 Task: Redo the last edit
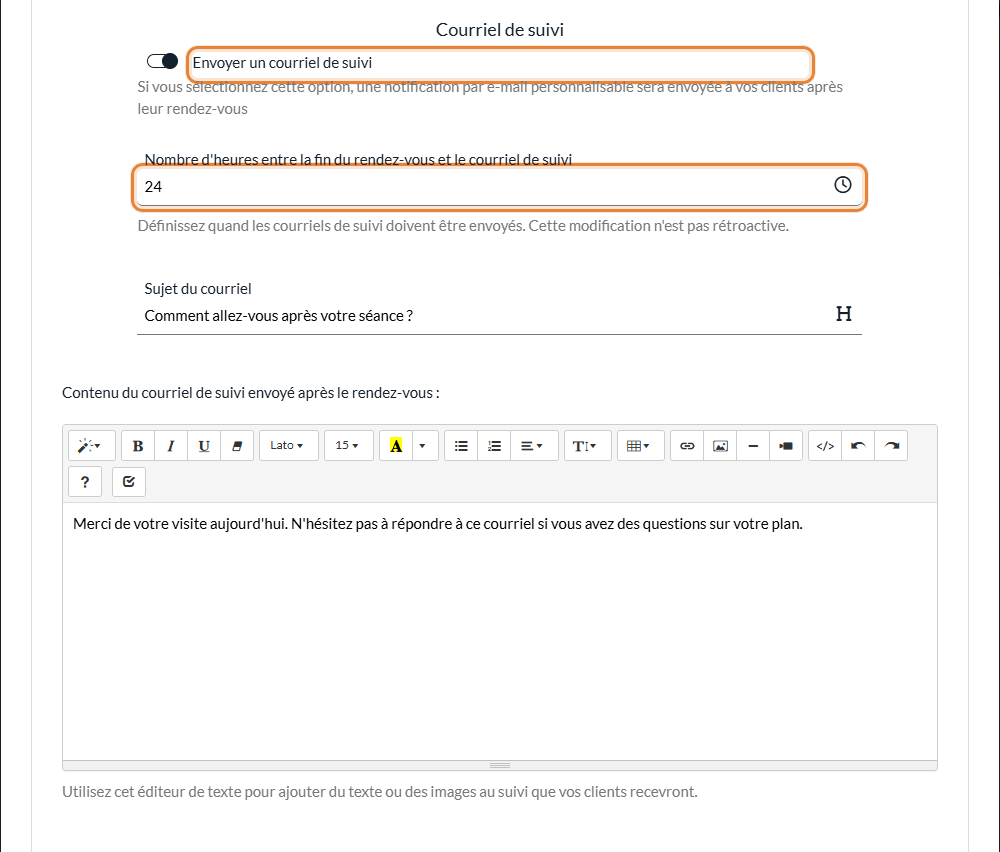[892, 446]
